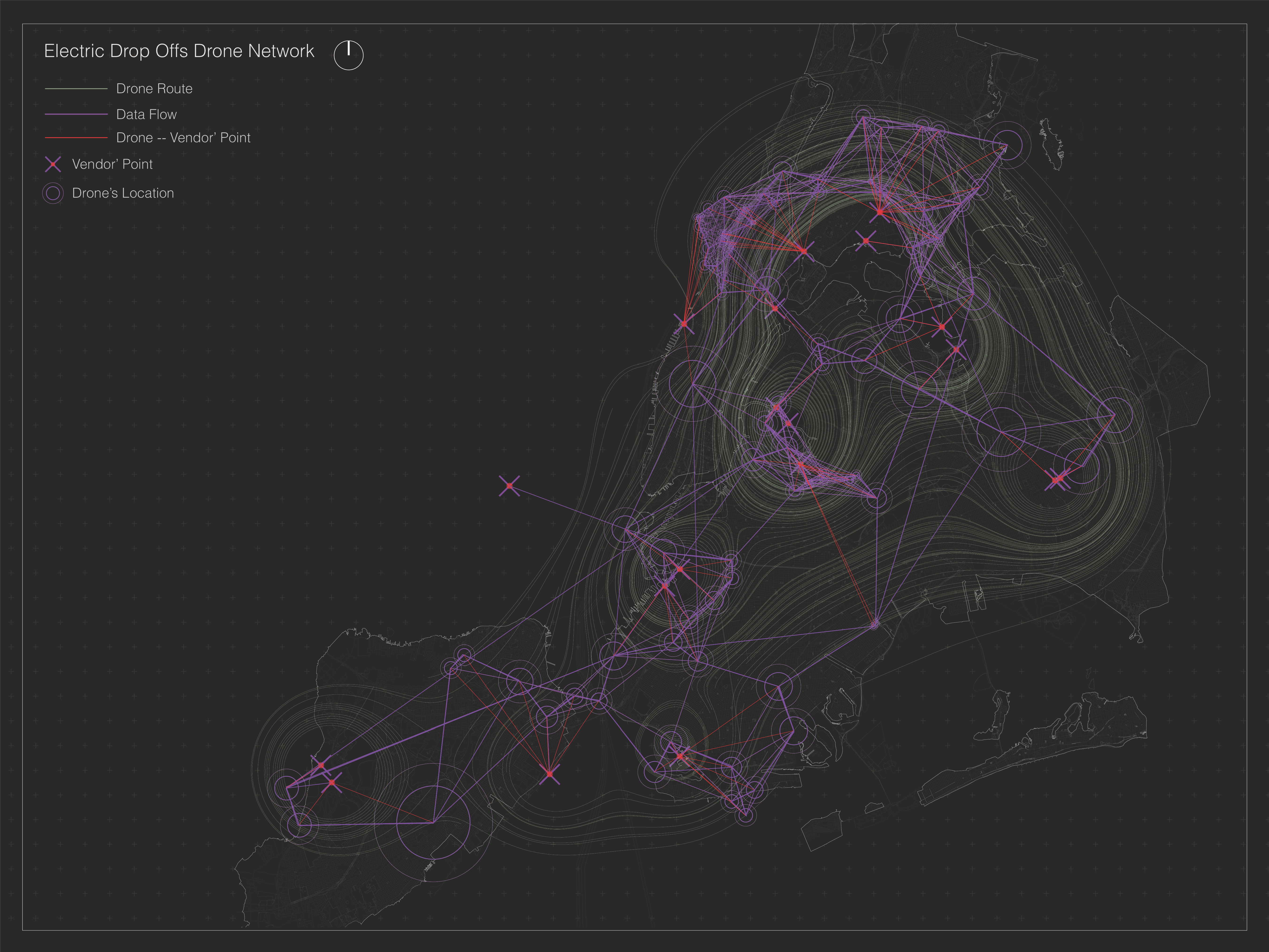Image resolution: width=1269 pixels, height=952 pixels.
Task: Click the Vendor' Point X legend icon
Action: pos(53,165)
